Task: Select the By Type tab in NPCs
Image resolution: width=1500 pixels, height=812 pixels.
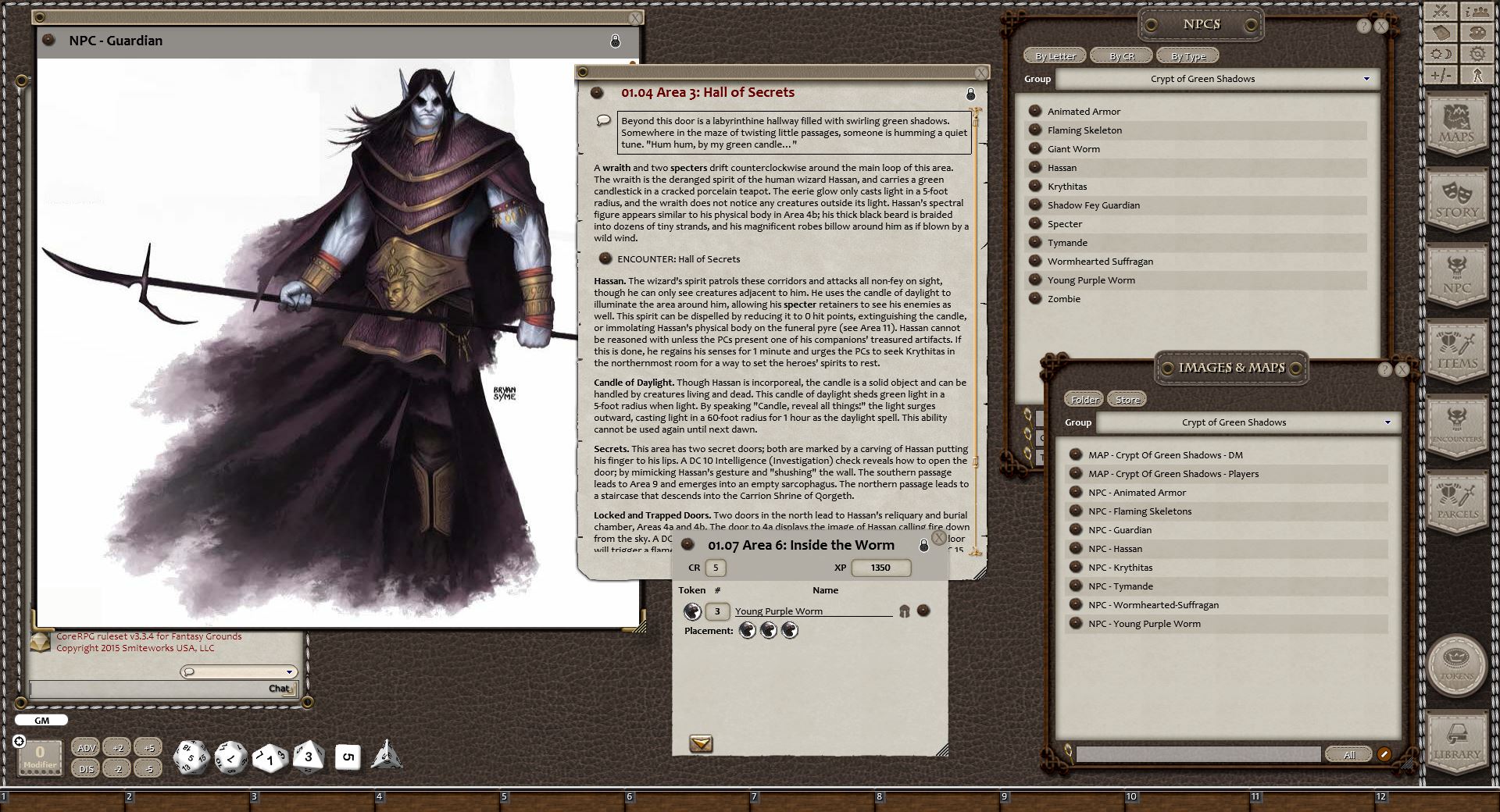Action: pos(1188,56)
